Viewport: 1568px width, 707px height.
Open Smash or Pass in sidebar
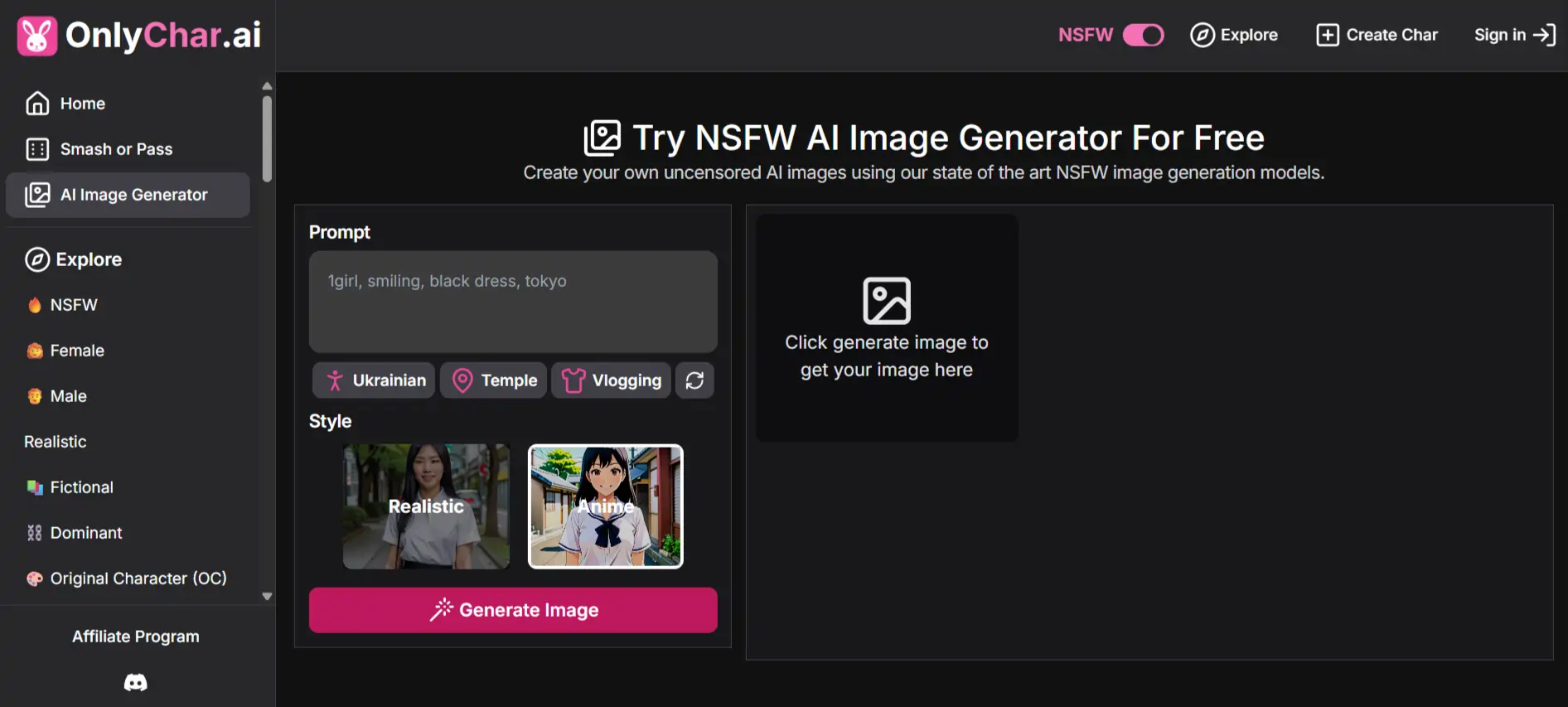pyautogui.click(x=128, y=149)
